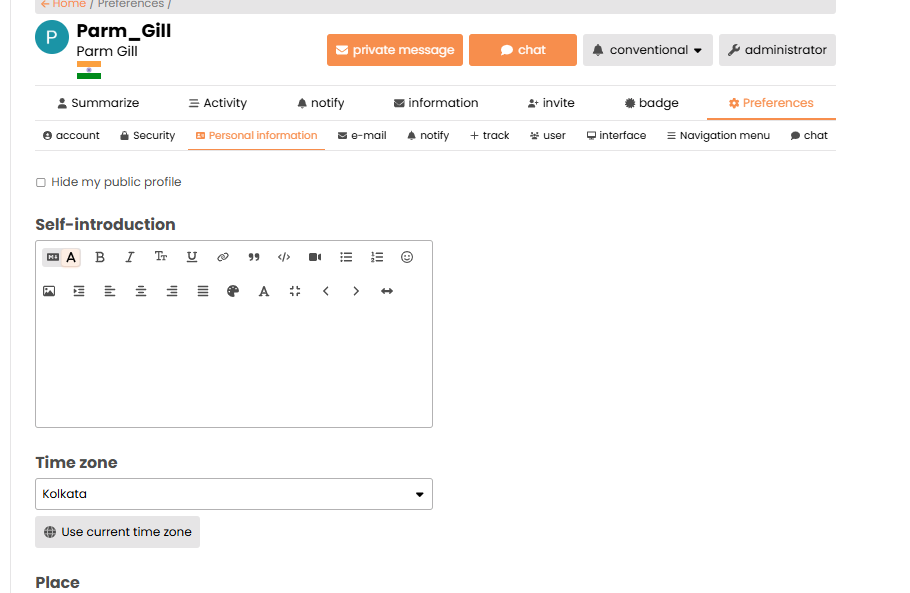Apply italic formatting in Self-introduction editor
910x593 pixels.
tap(130, 257)
